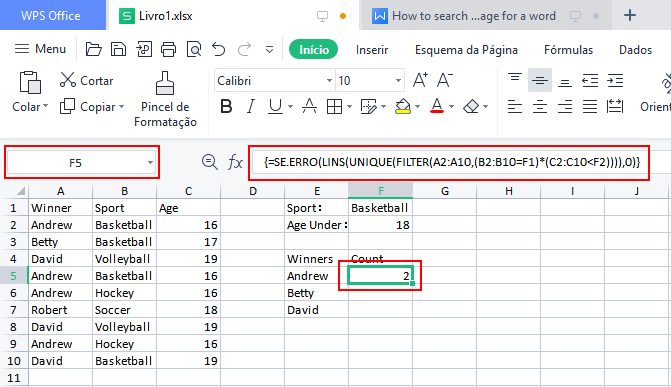Expand font color dropdown arrow

coord(451,106)
